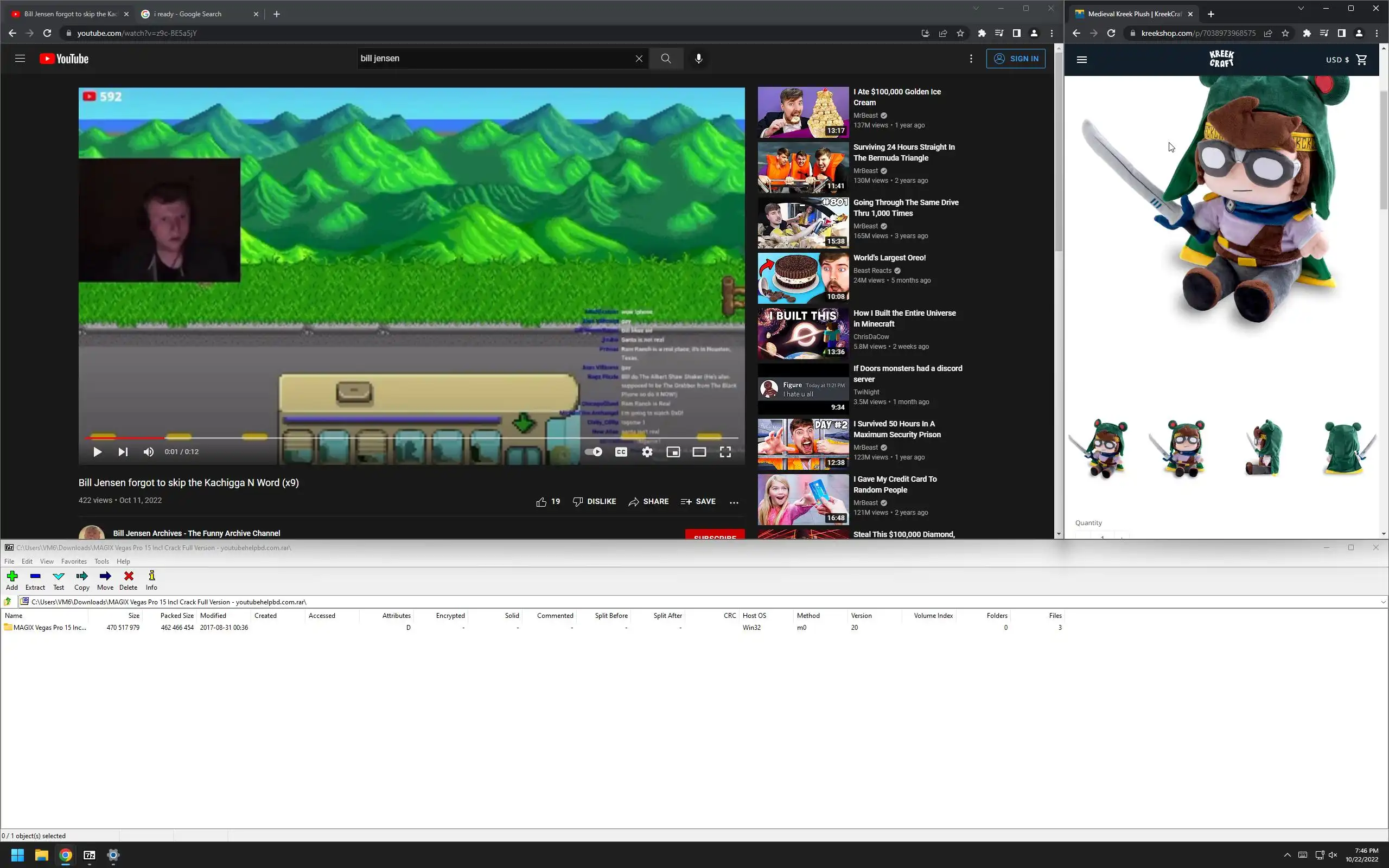1389x868 pixels.
Task: Open the YouTube player settings gear
Action: pos(647,452)
